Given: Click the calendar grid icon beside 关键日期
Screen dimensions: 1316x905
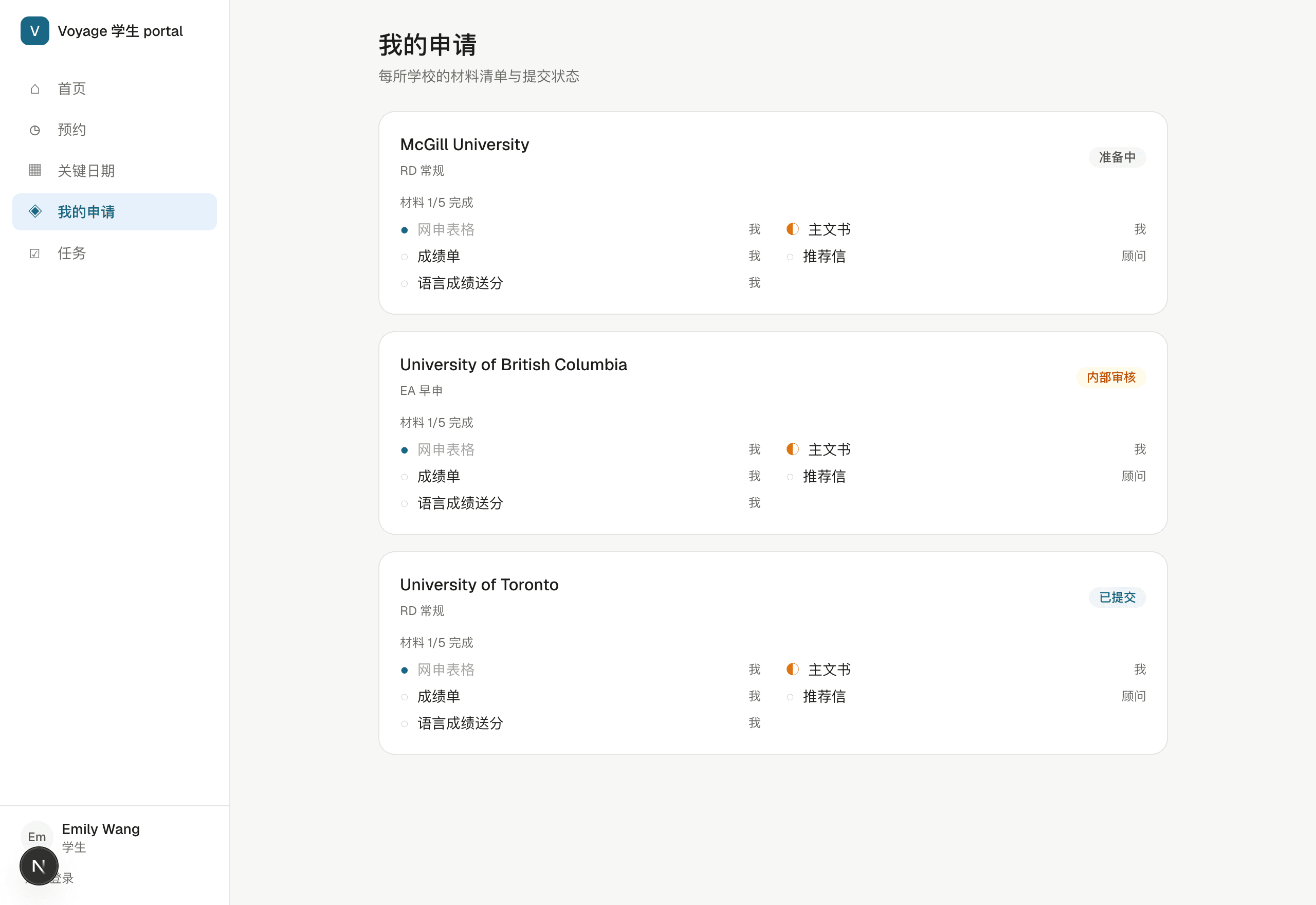Looking at the screenshot, I should (35, 171).
